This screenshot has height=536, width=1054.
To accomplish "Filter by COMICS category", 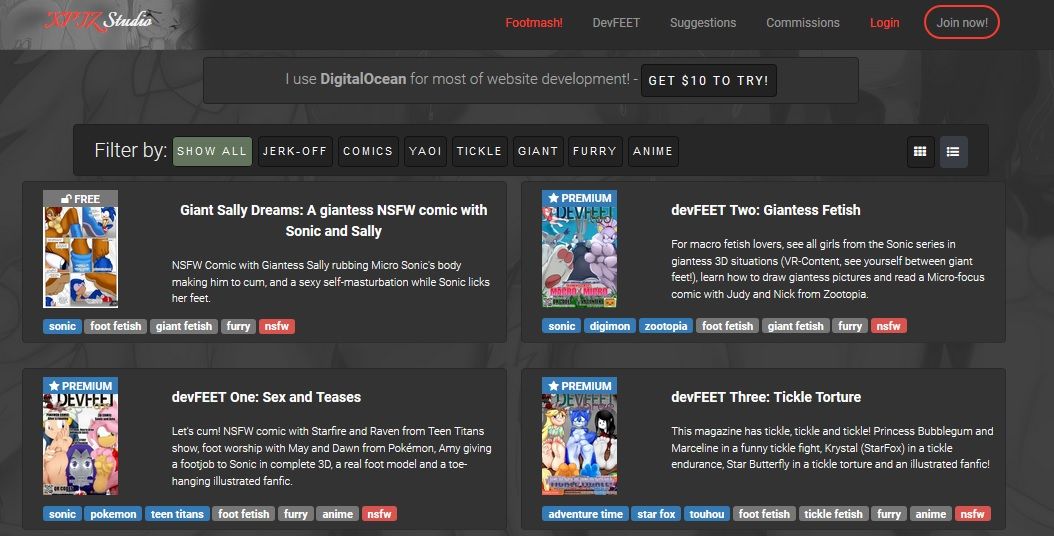I will point(368,151).
